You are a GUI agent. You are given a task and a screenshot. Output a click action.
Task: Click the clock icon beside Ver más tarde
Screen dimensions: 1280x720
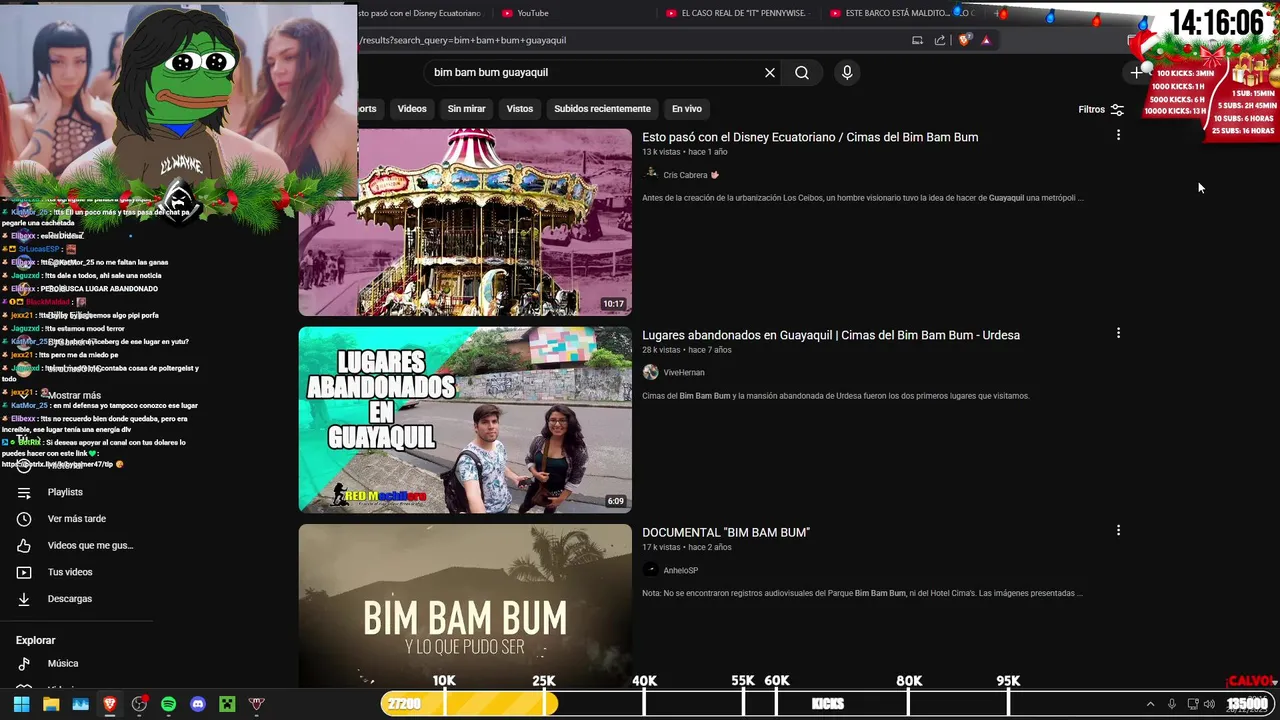pos(24,519)
